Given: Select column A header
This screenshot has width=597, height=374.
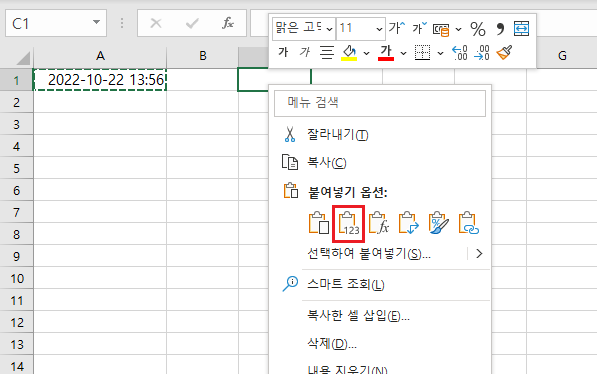Looking at the screenshot, I should click(100, 56).
